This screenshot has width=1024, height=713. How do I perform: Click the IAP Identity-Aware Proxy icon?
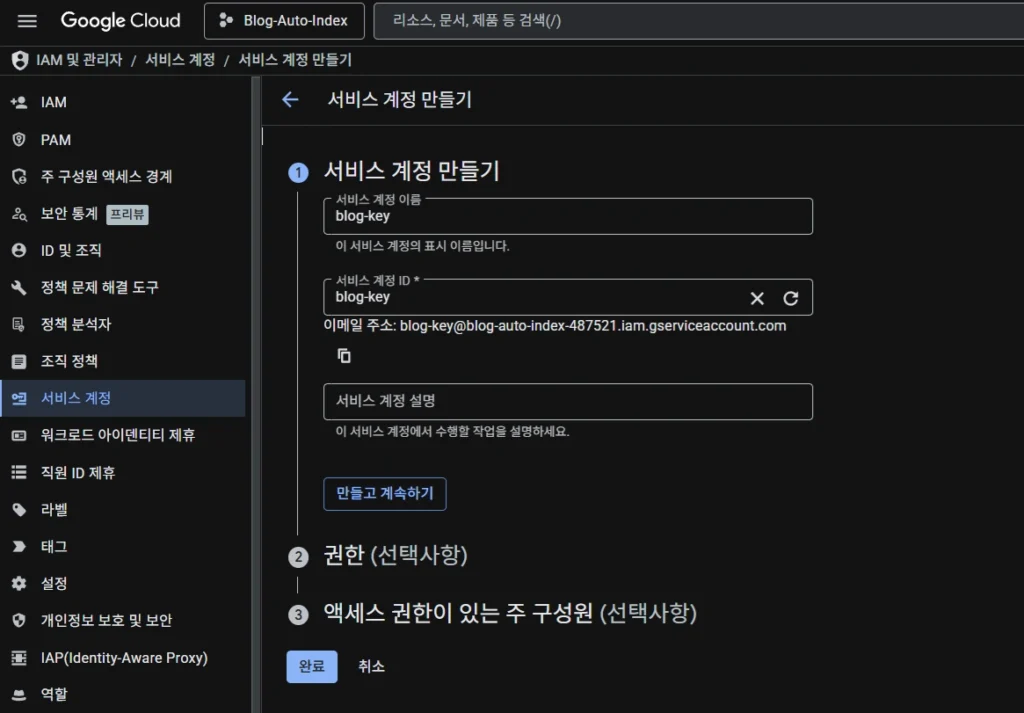[19, 658]
